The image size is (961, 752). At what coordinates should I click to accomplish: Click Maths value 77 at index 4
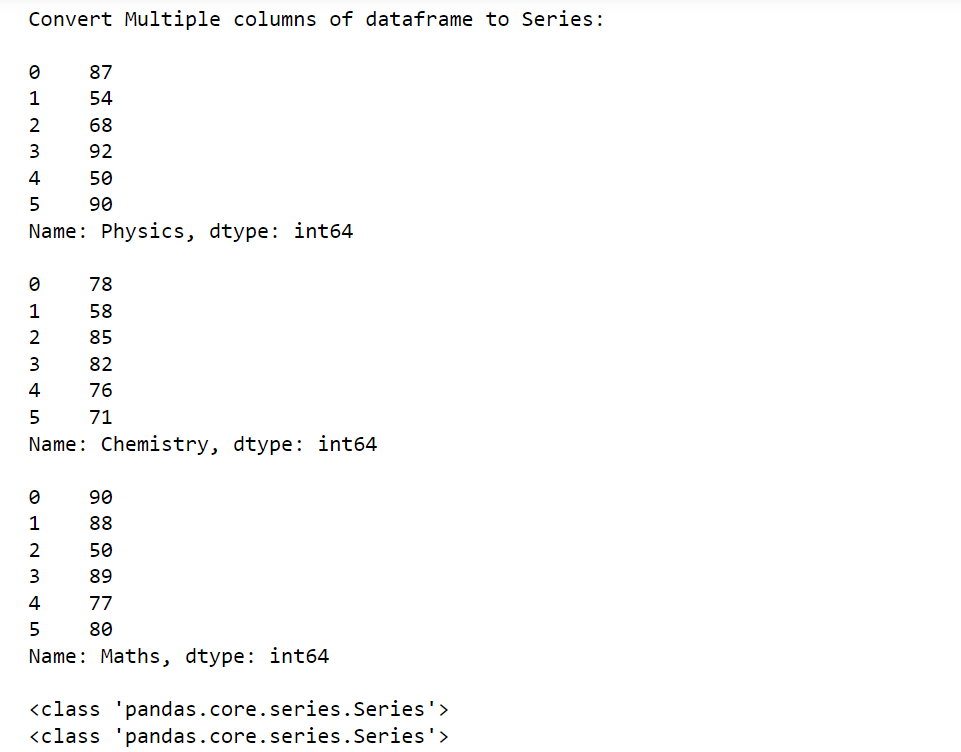pyautogui.click(x=101, y=604)
